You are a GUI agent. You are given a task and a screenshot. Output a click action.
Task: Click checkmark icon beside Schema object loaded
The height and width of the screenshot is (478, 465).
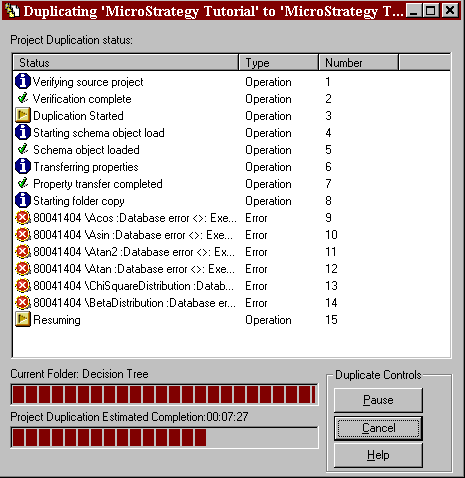point(23,149)
